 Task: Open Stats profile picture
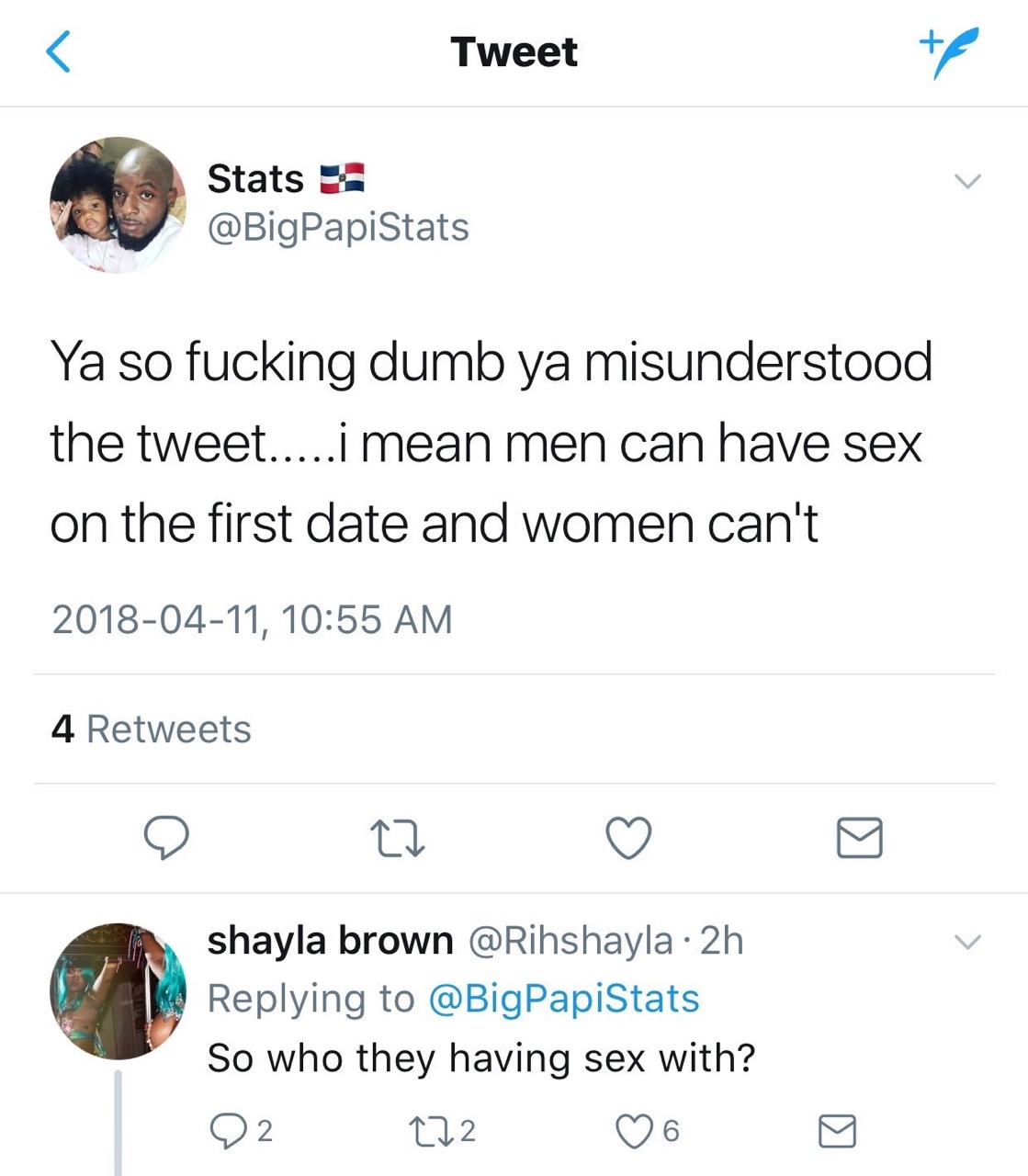[x=118, y=205]
